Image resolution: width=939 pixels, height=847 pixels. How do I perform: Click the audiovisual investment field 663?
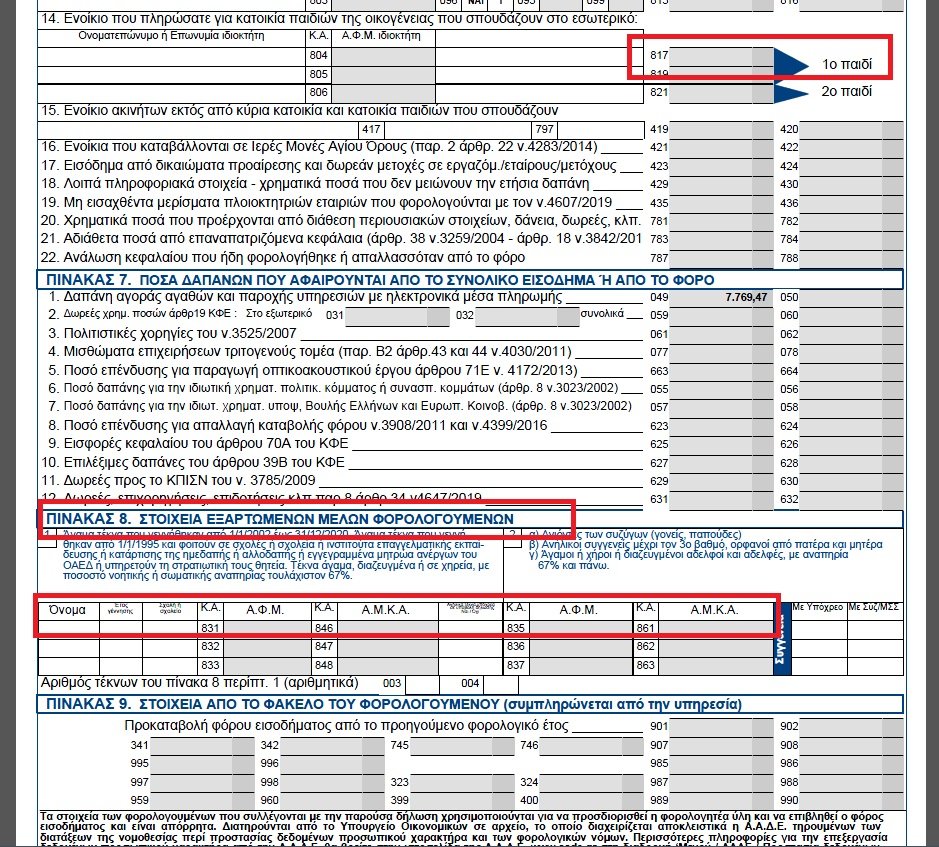[x=721, y=371]
